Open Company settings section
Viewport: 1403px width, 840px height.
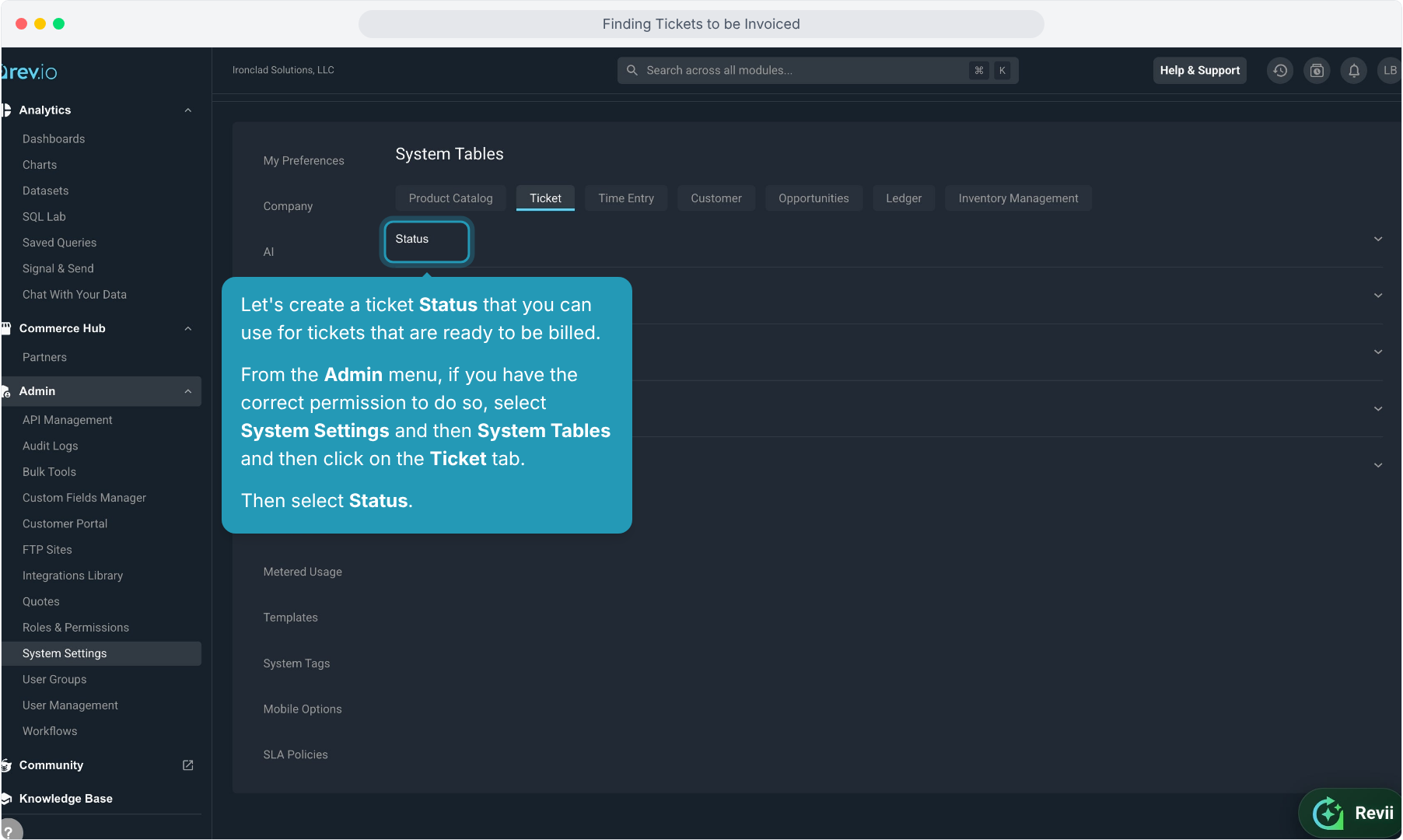pos(288,206)
